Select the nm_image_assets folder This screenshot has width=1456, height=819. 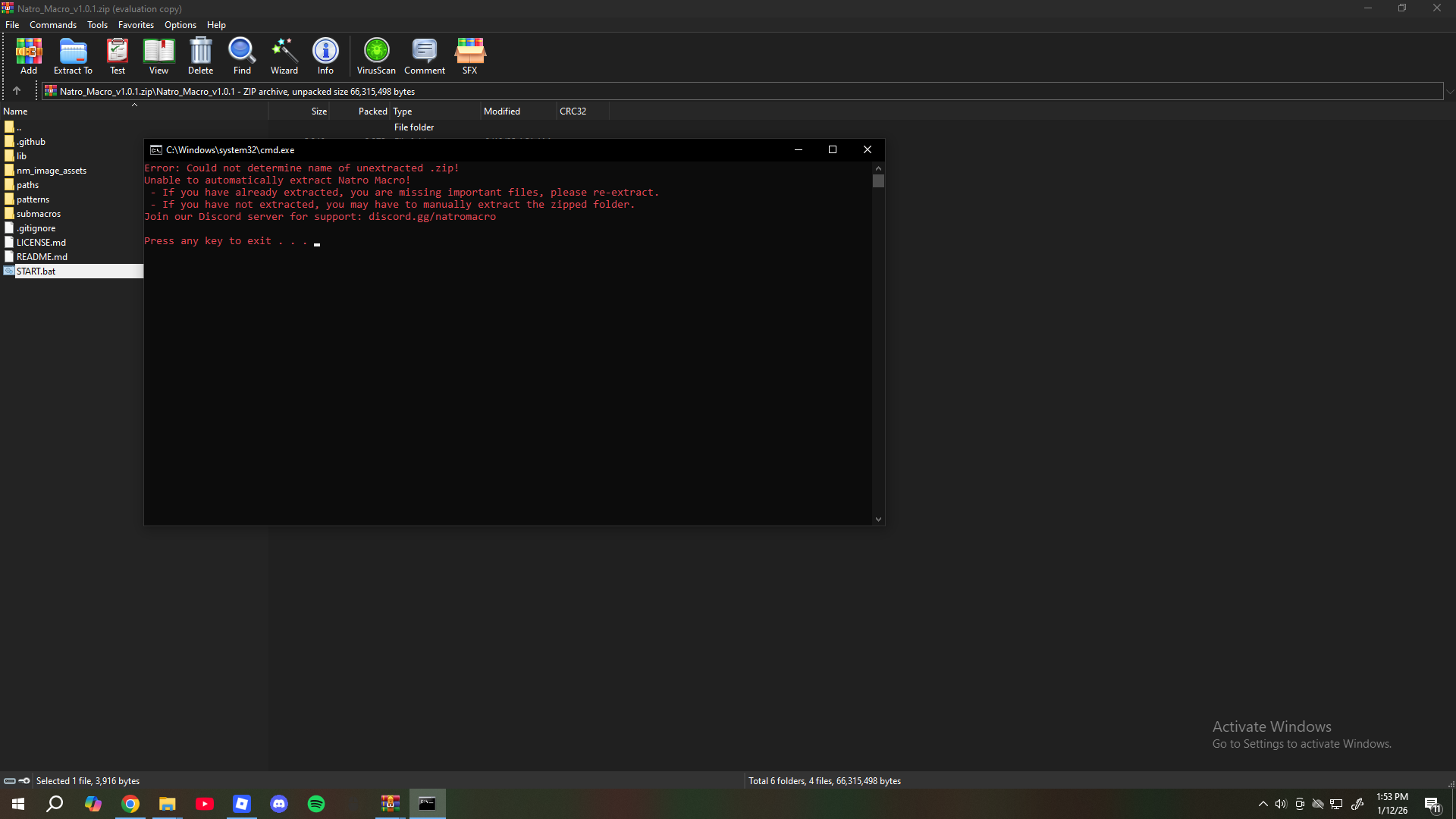point(52,171)
